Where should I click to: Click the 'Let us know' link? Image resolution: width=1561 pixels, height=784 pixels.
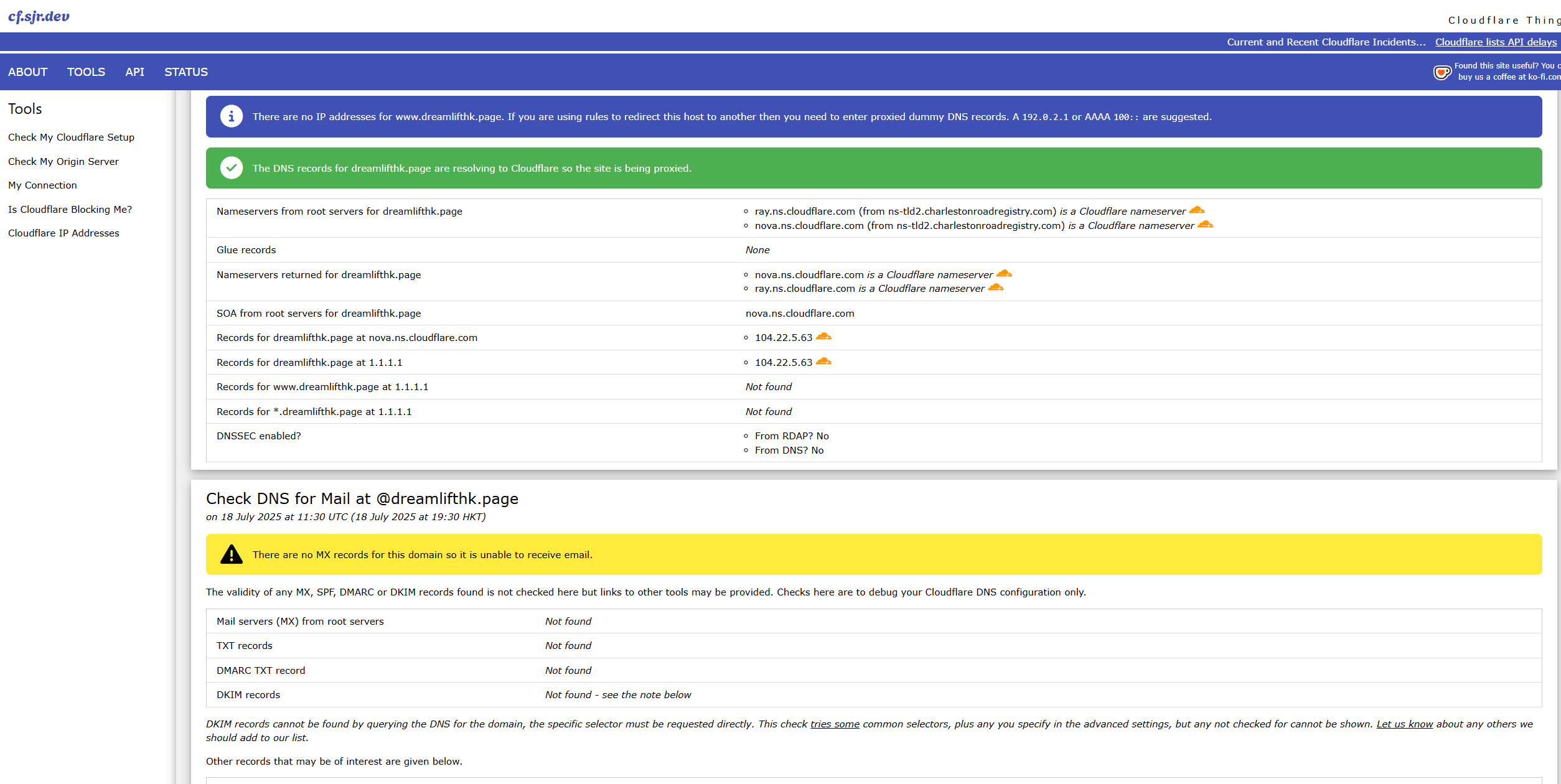click(1404, 724)
